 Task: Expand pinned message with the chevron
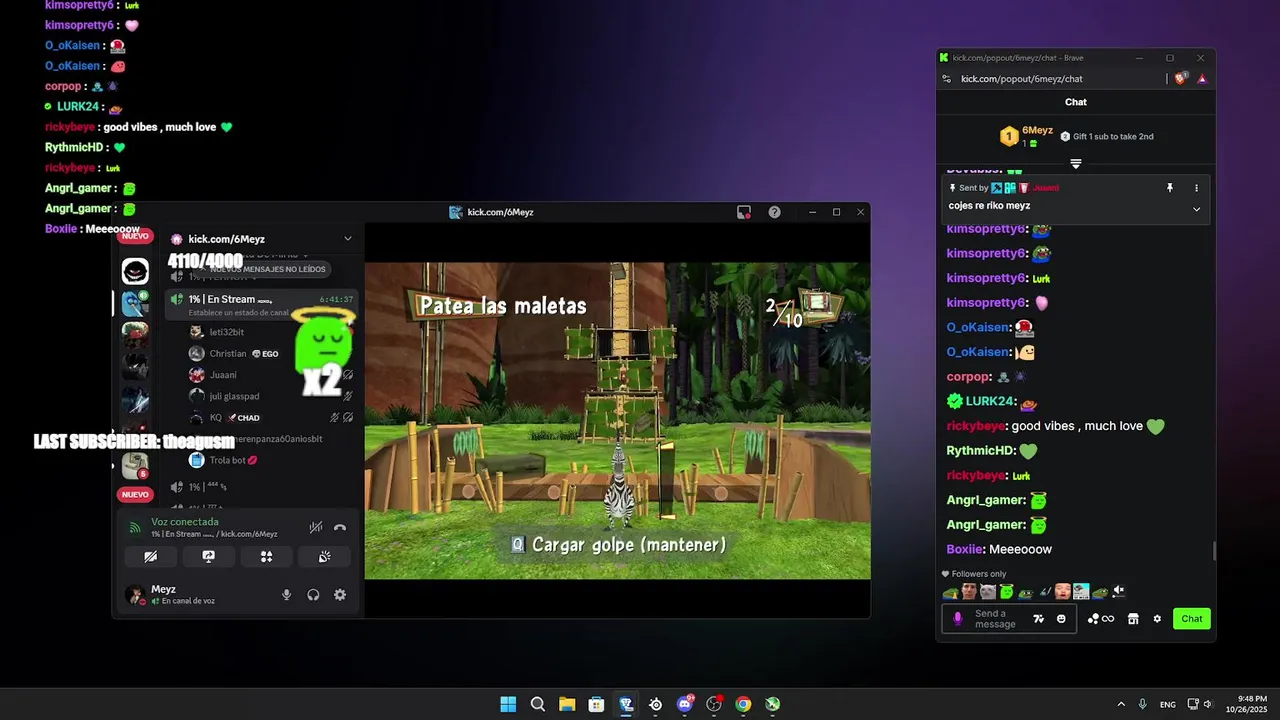(x=1196, y=209)
